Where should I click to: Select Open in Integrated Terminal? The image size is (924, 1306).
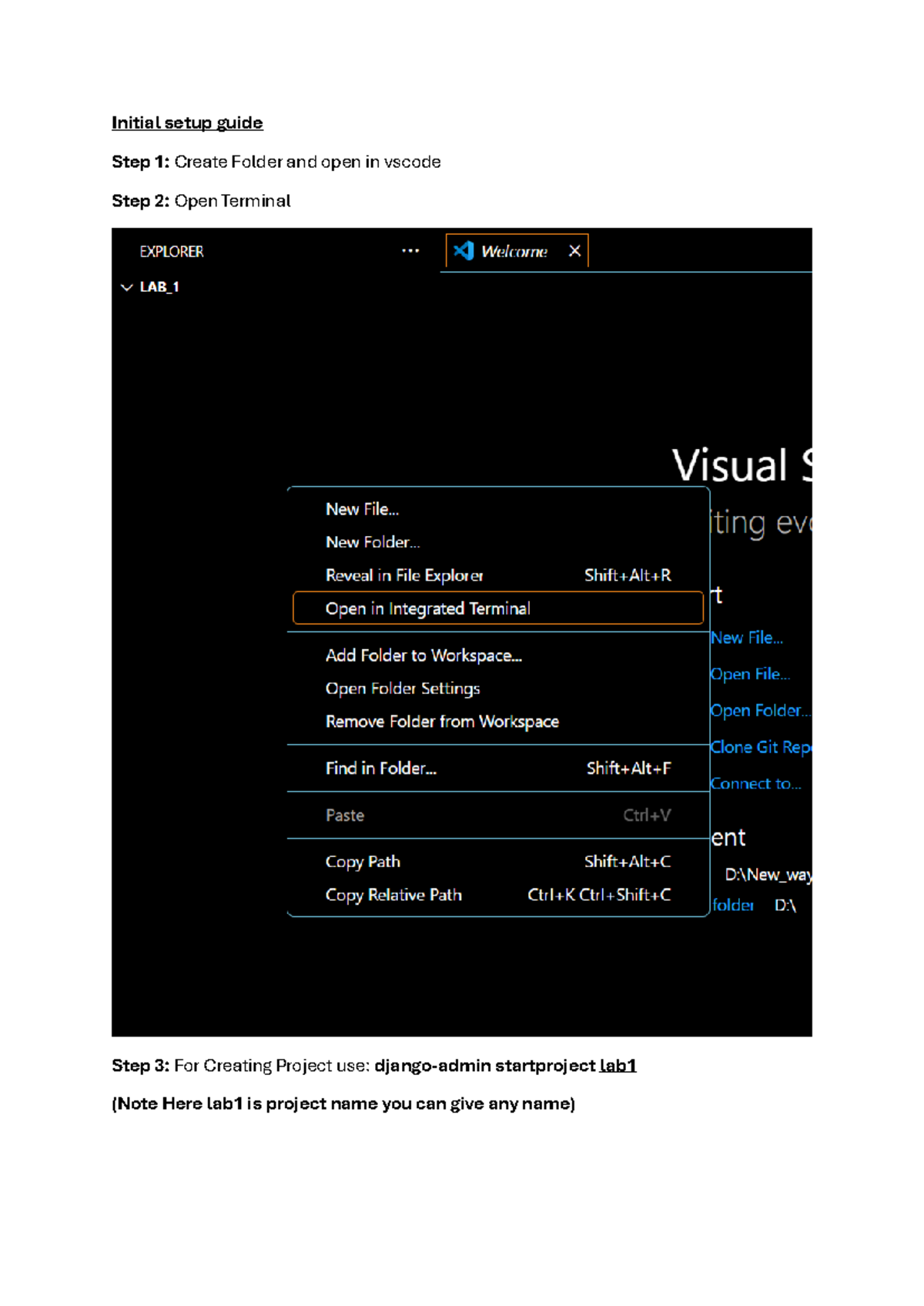497,608
